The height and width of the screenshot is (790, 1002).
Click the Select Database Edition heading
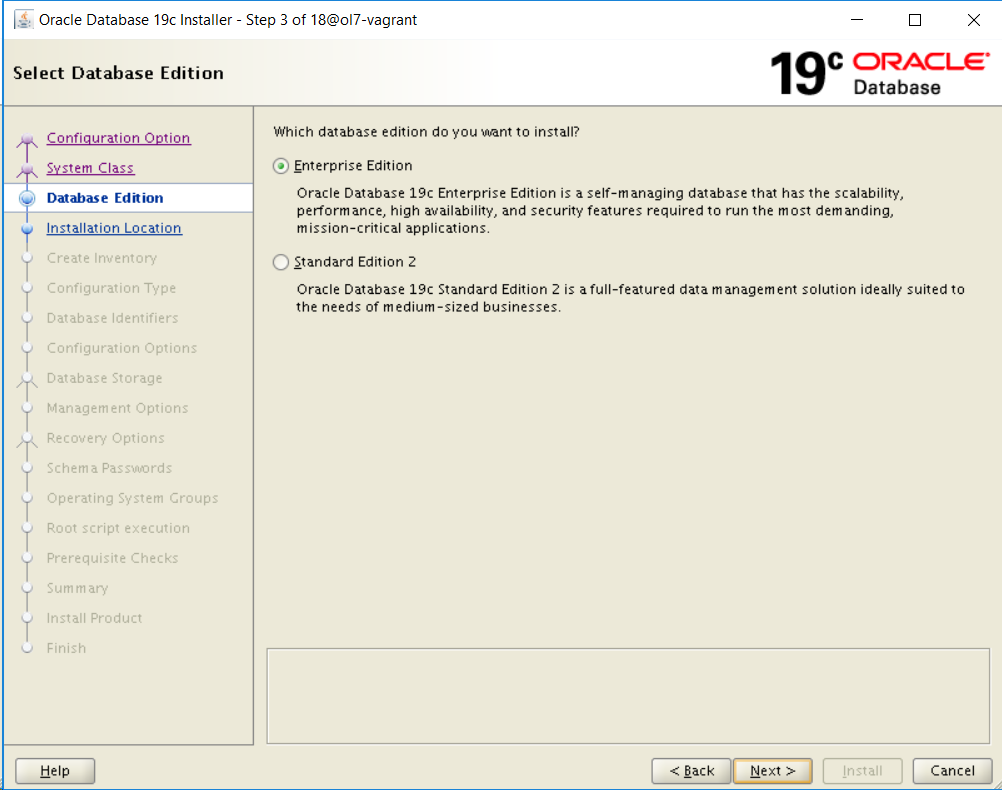pyautogui.click(x=118, y=74)
